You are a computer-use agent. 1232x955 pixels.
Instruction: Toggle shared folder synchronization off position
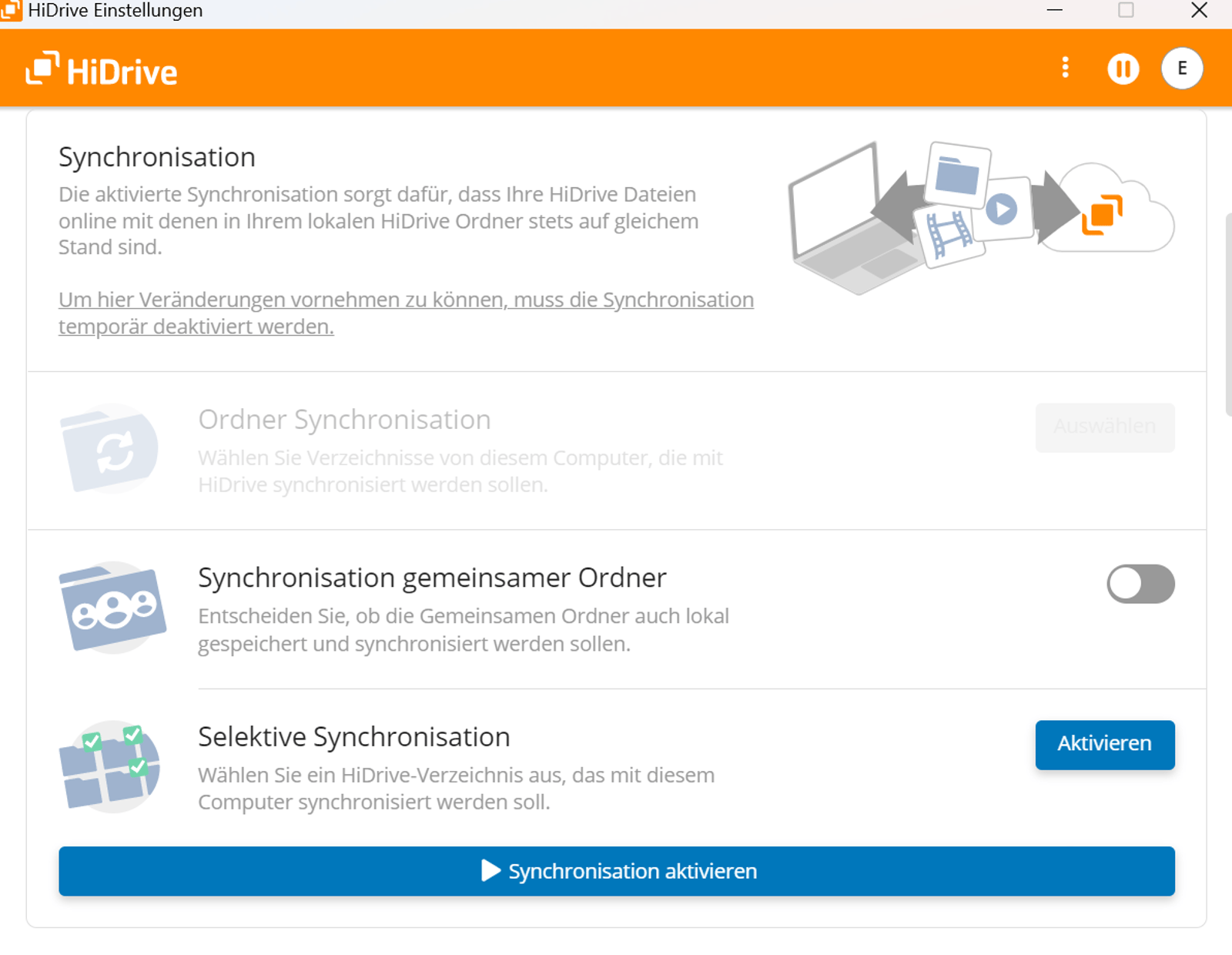1140,585
